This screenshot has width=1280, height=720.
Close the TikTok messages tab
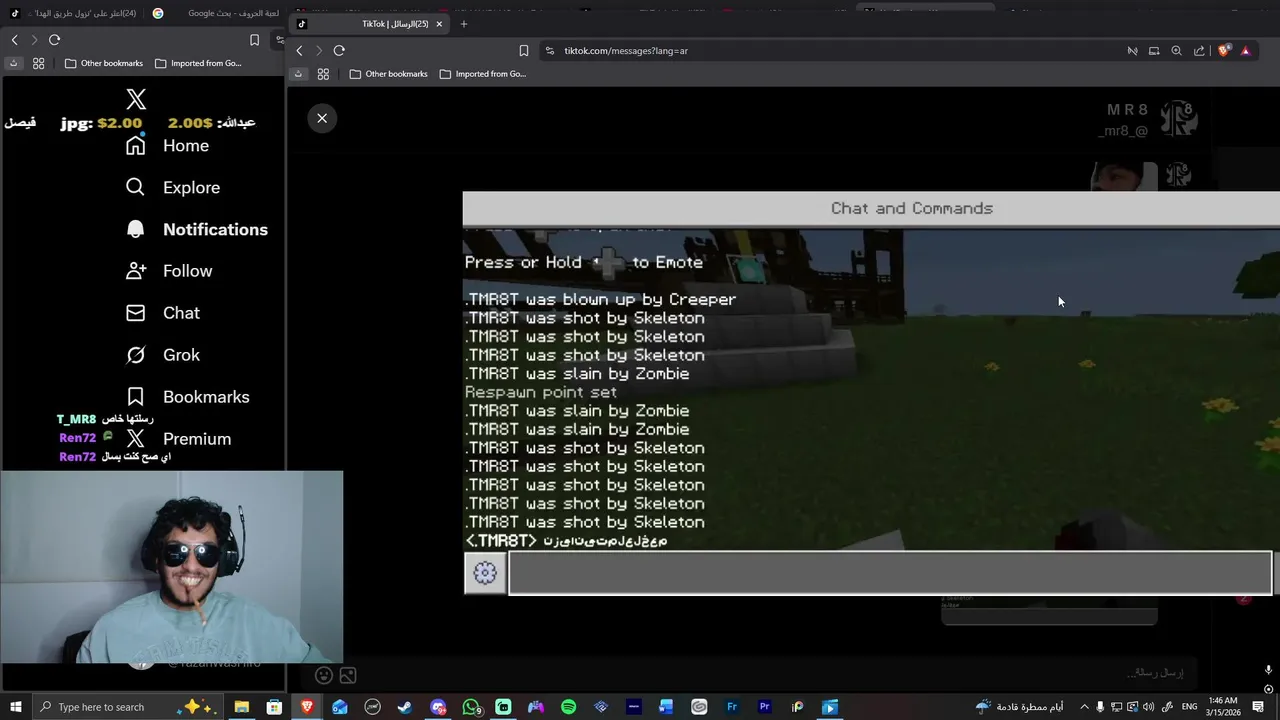(439, 24)
